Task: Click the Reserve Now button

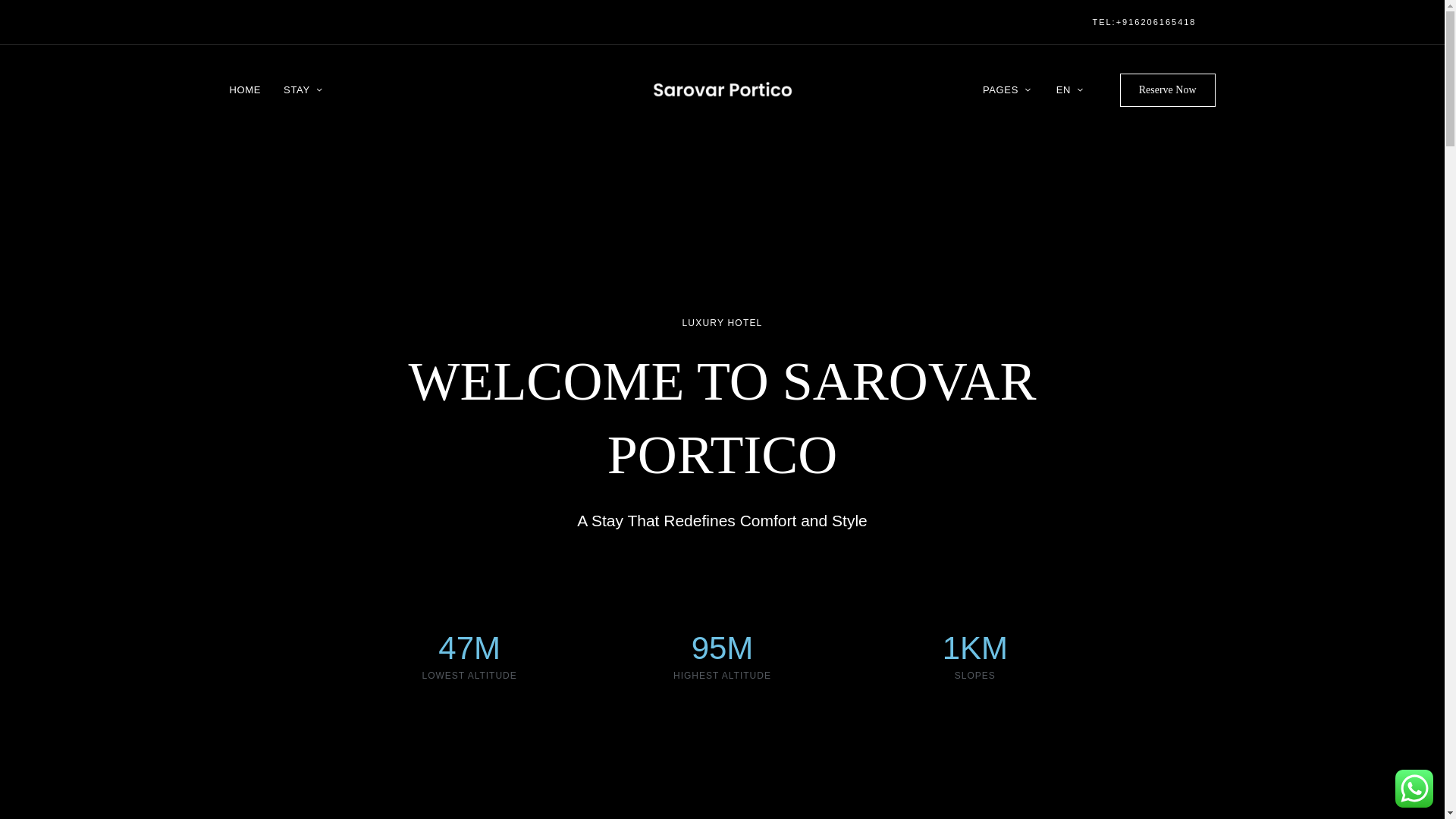Action: tap(1167, 90)
